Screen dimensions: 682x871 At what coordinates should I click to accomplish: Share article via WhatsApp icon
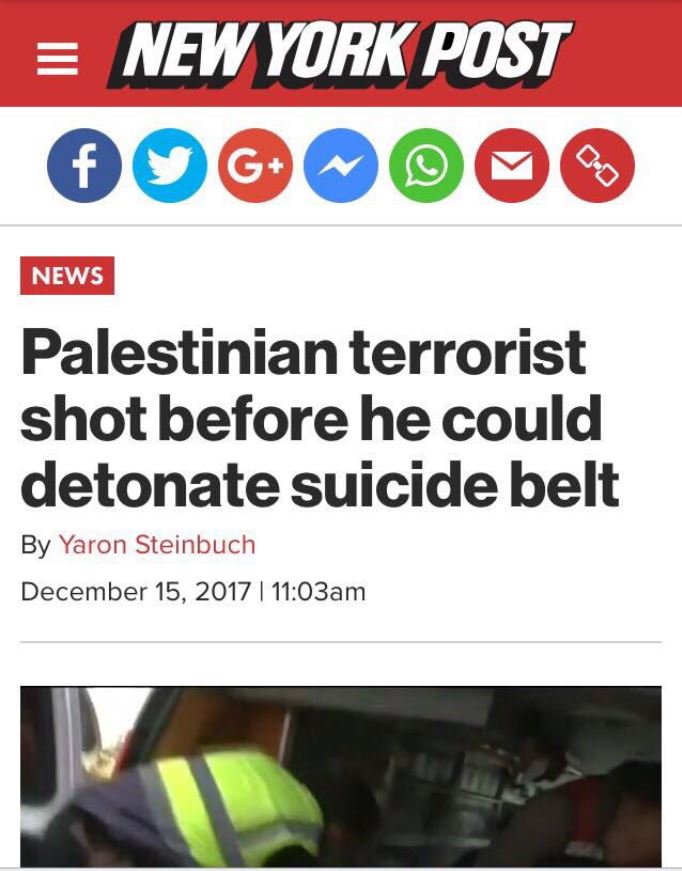click(x=427, y=166)
